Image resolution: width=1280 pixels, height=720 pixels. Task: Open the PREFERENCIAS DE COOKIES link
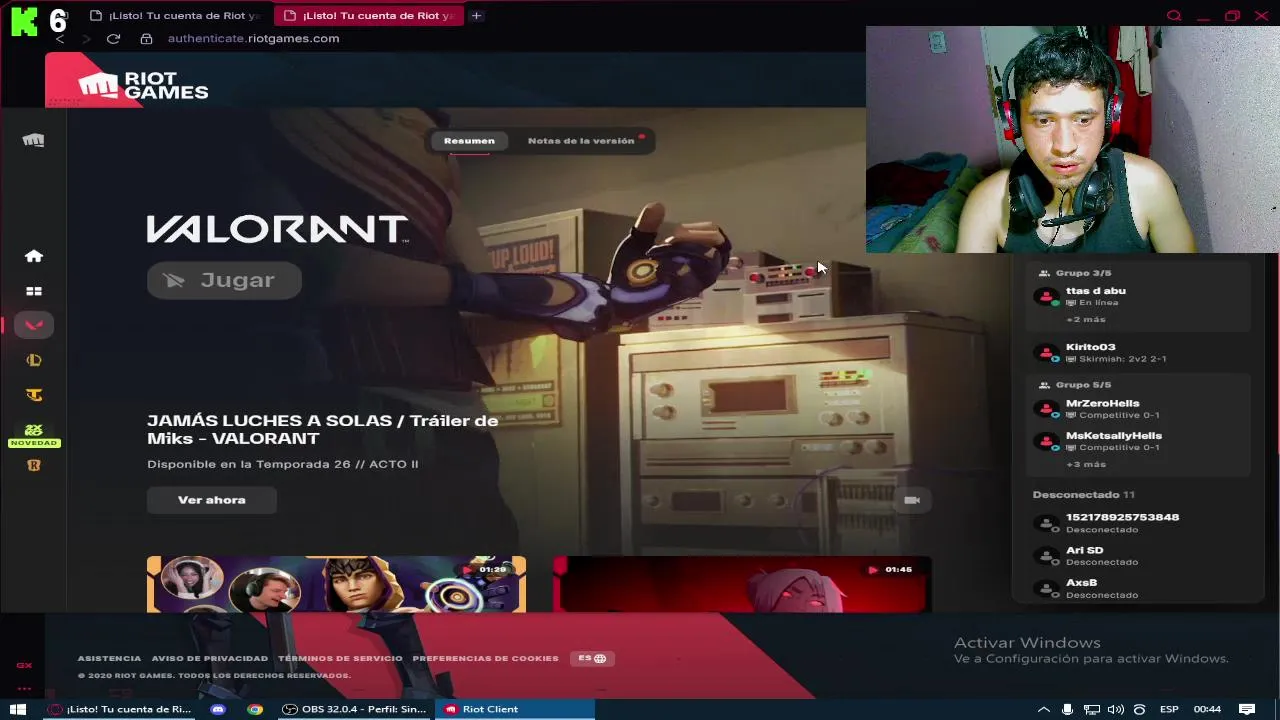point(486,658)
